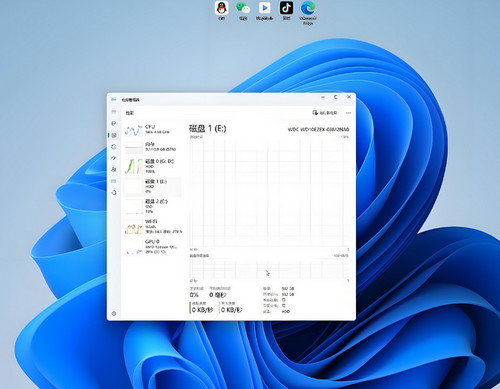The width and height of the screenshot is (500, 389).
Task: Click the HDD type value in disk details
Action: (x=286, y=311)
